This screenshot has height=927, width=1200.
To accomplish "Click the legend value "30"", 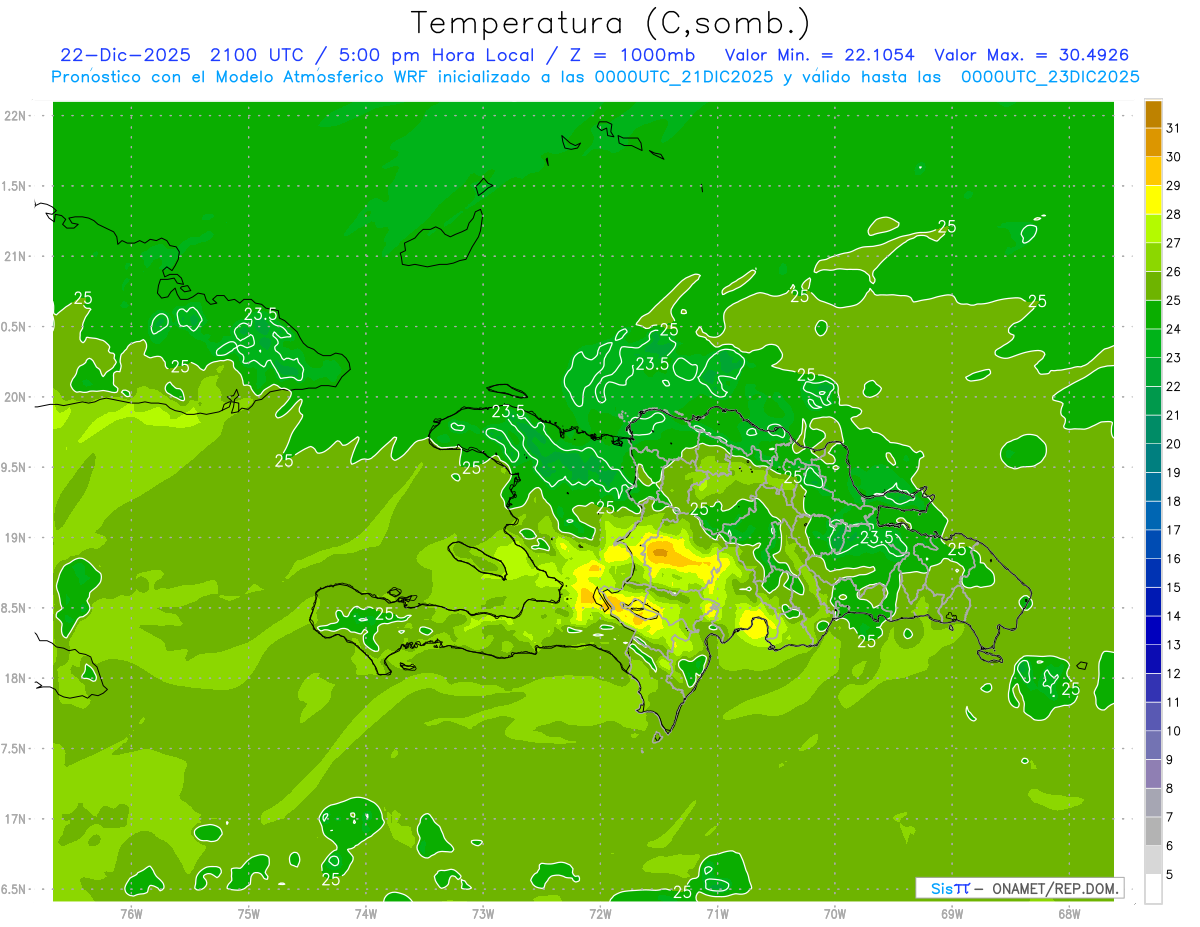I will (x=1174, y=157).
